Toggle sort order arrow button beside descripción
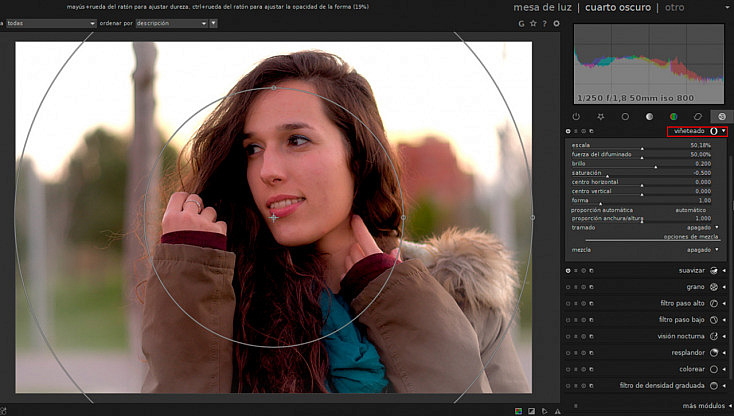The width and height of the screenshot is (734, 416). click(x=213, y=23)
